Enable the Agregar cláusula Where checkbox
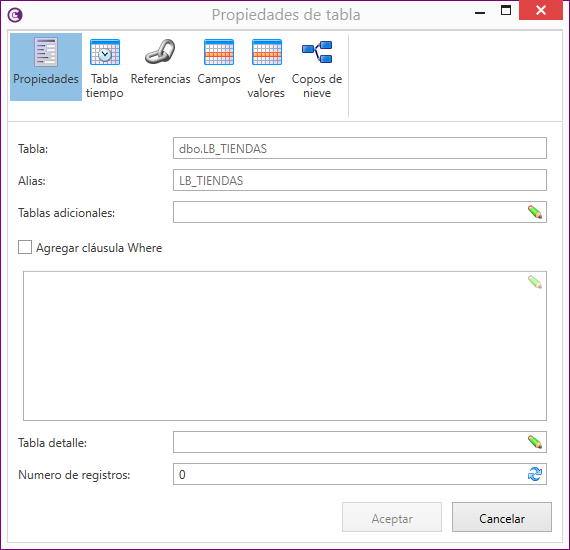This screenshot has height=550, width=570. click(25, 247)
